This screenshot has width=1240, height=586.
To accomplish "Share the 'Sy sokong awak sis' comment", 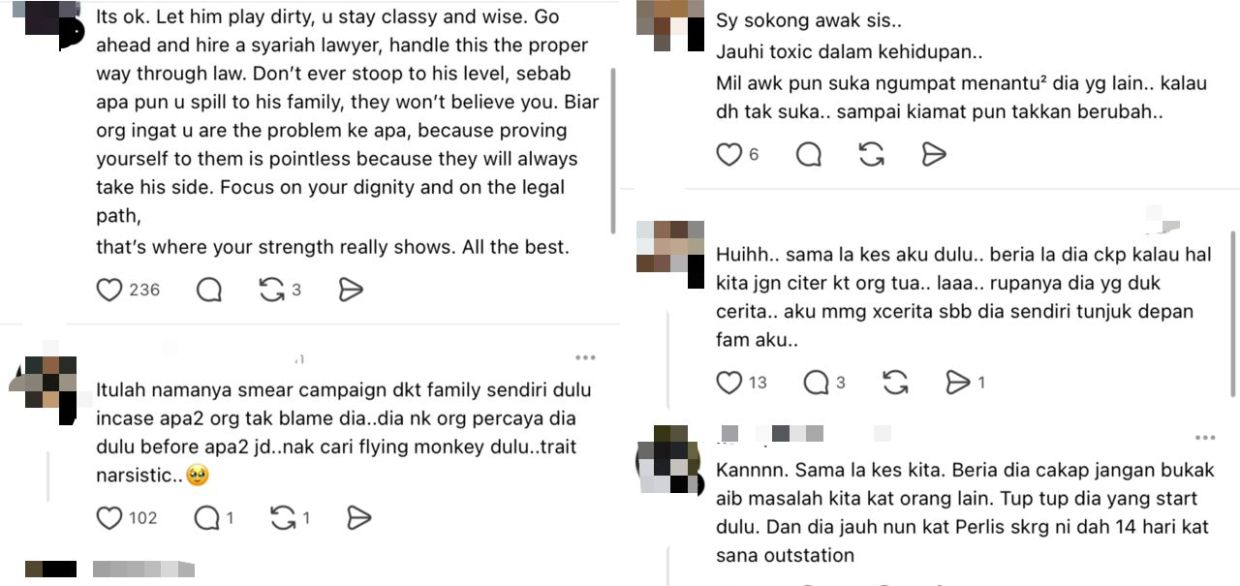I will tap(933, 154).
